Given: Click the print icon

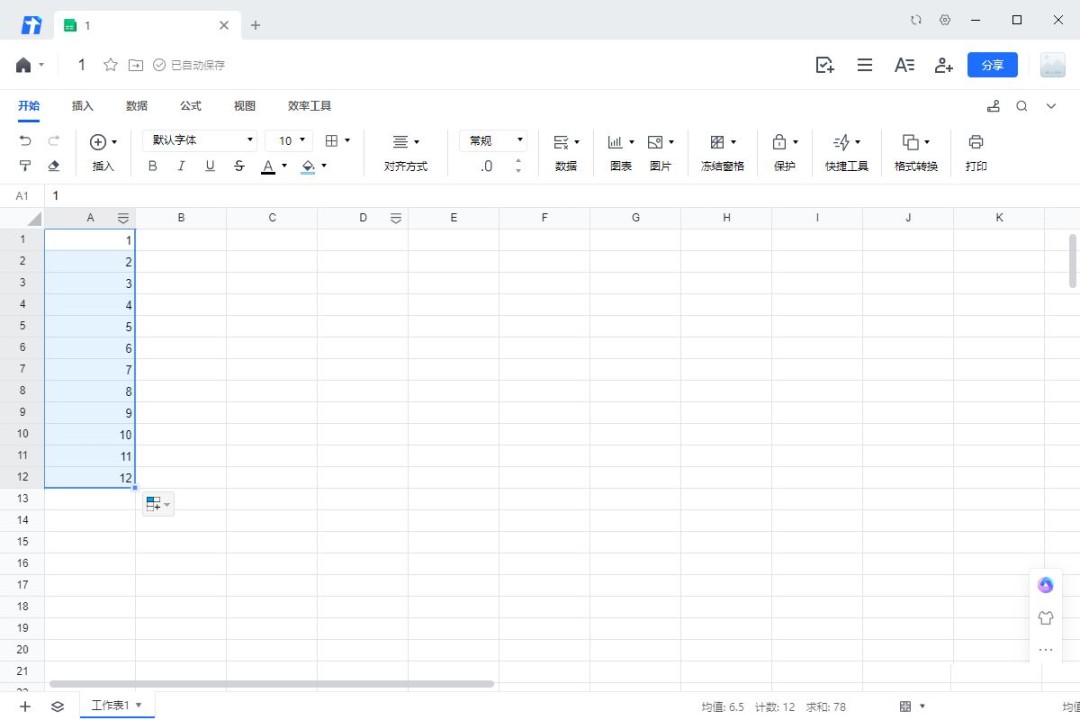Looking at the screenshot, I should pos(976,142).
